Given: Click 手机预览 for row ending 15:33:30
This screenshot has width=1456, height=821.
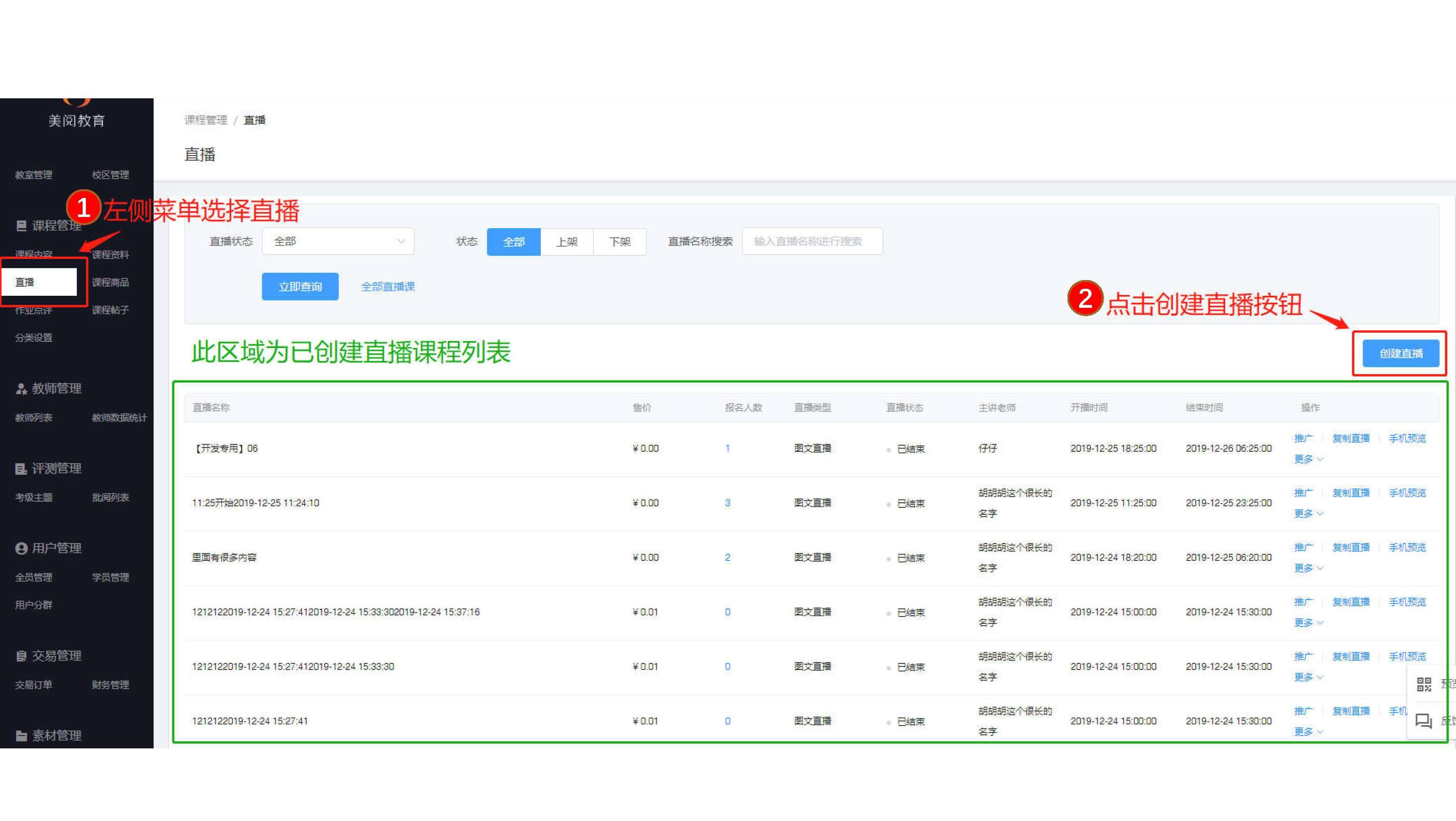Looking at the screenshot, I should [x=1407, y=657].
